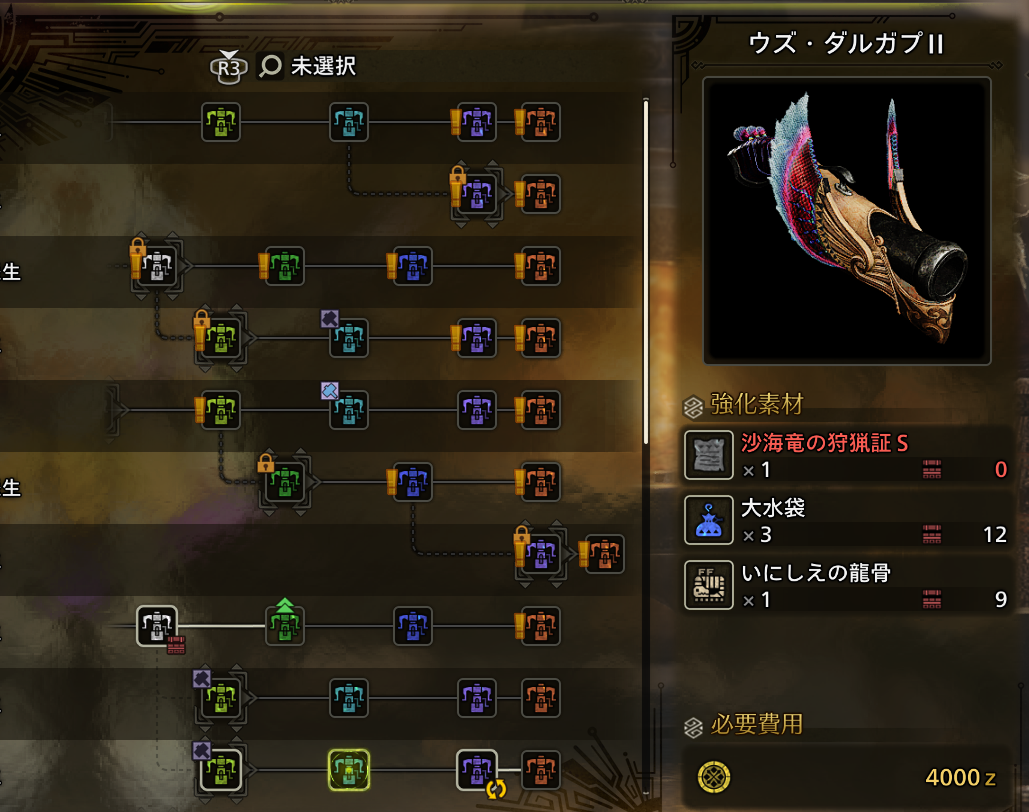The width and height of the screenshot is (1029, 812).
Task: Click the bone icon beside いにしえの龍骨
Action: (x=709, y=585)
